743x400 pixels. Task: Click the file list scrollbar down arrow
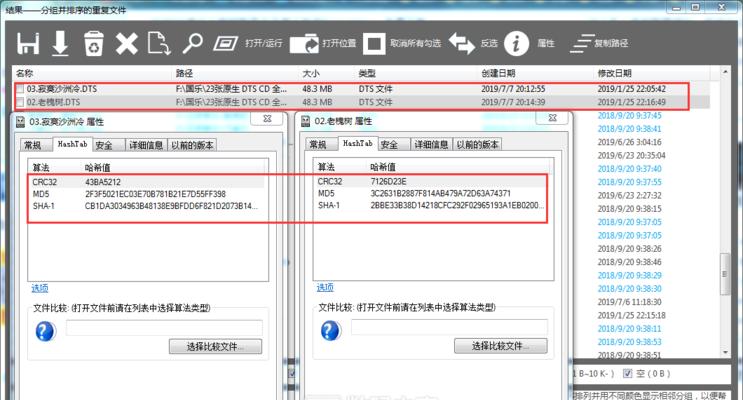pos(725,353)
